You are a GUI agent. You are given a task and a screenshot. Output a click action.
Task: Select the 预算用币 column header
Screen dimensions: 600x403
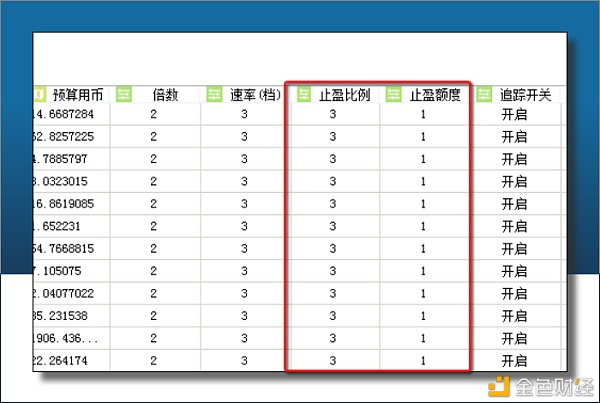[x=78, y=95]
